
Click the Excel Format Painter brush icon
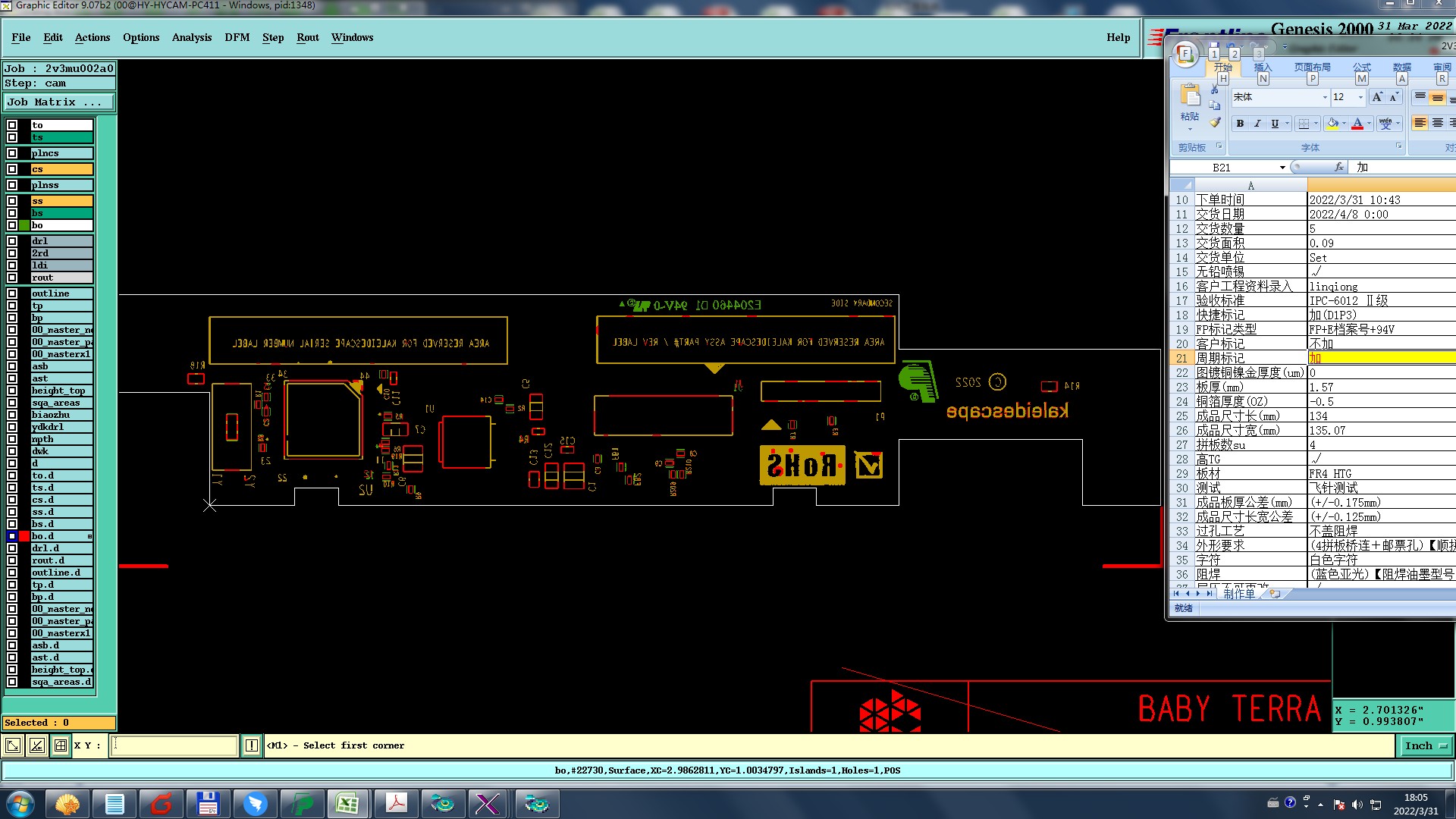1215,123
